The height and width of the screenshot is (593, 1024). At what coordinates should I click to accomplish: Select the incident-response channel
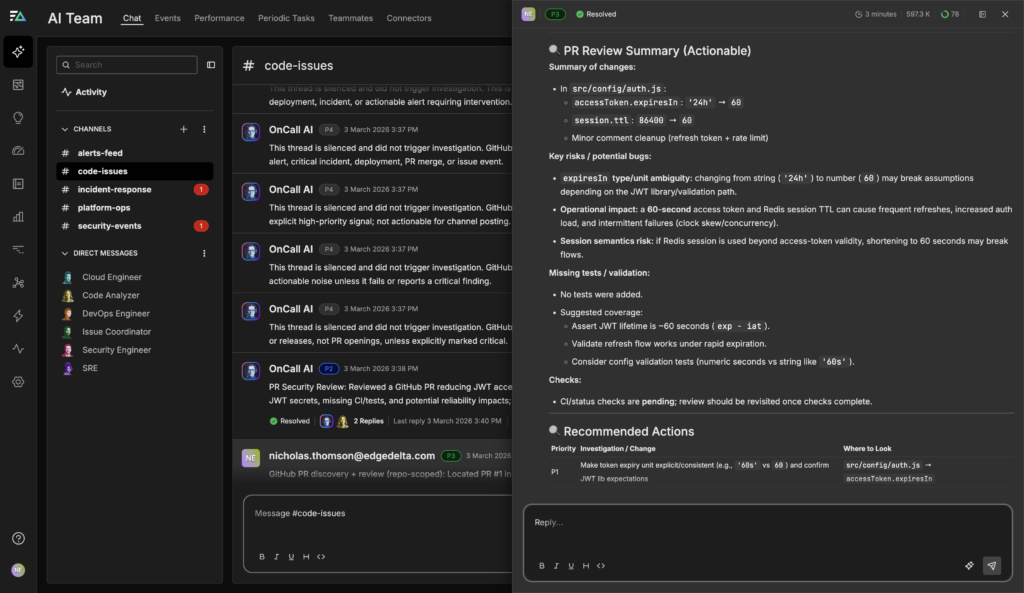tap(114, 189)
